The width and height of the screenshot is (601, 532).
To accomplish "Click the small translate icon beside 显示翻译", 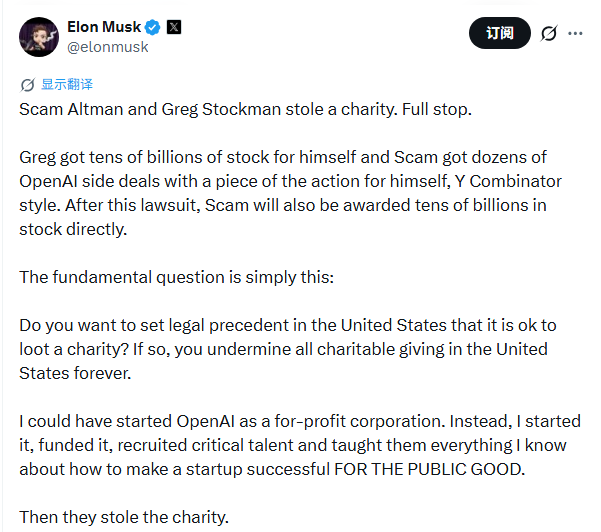I will click(x=27, y=85).
